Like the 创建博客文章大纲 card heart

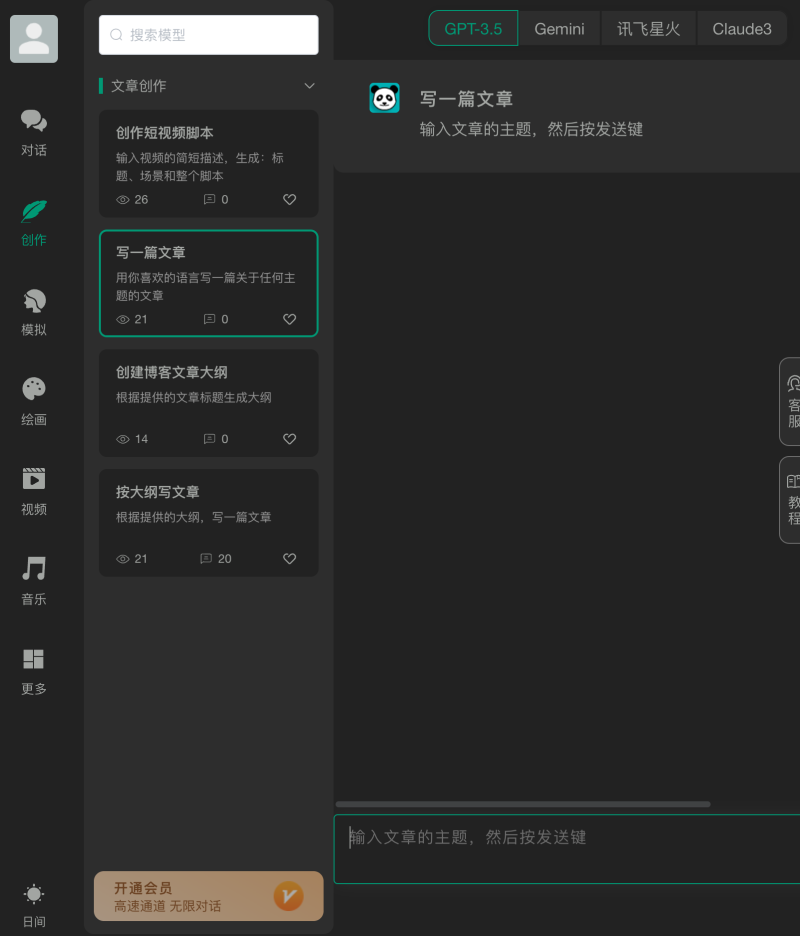tap(290, 439)
